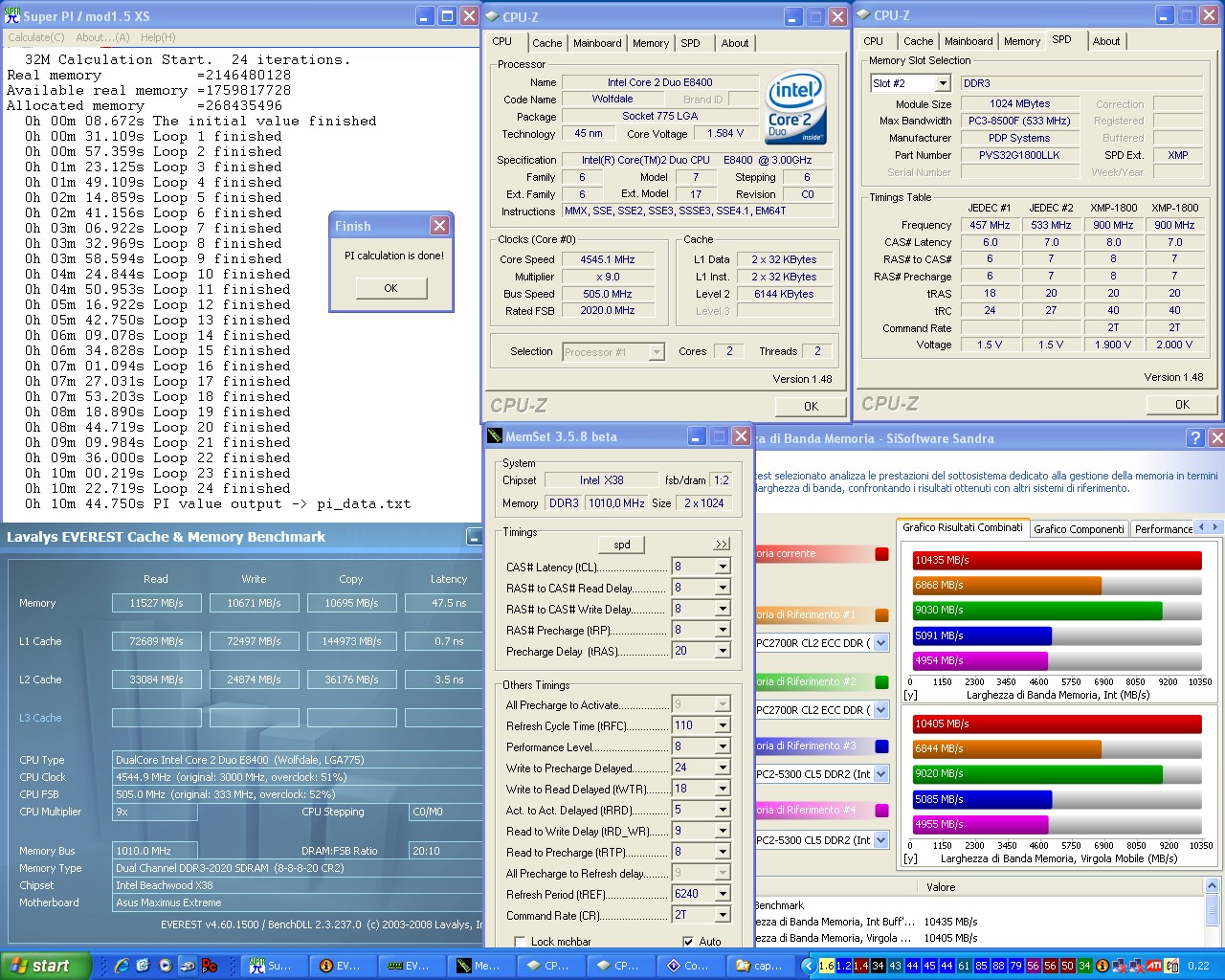Click the ATI tray icon
The width and height of the screenshot is (1225, 980).
pos(1153,966)
